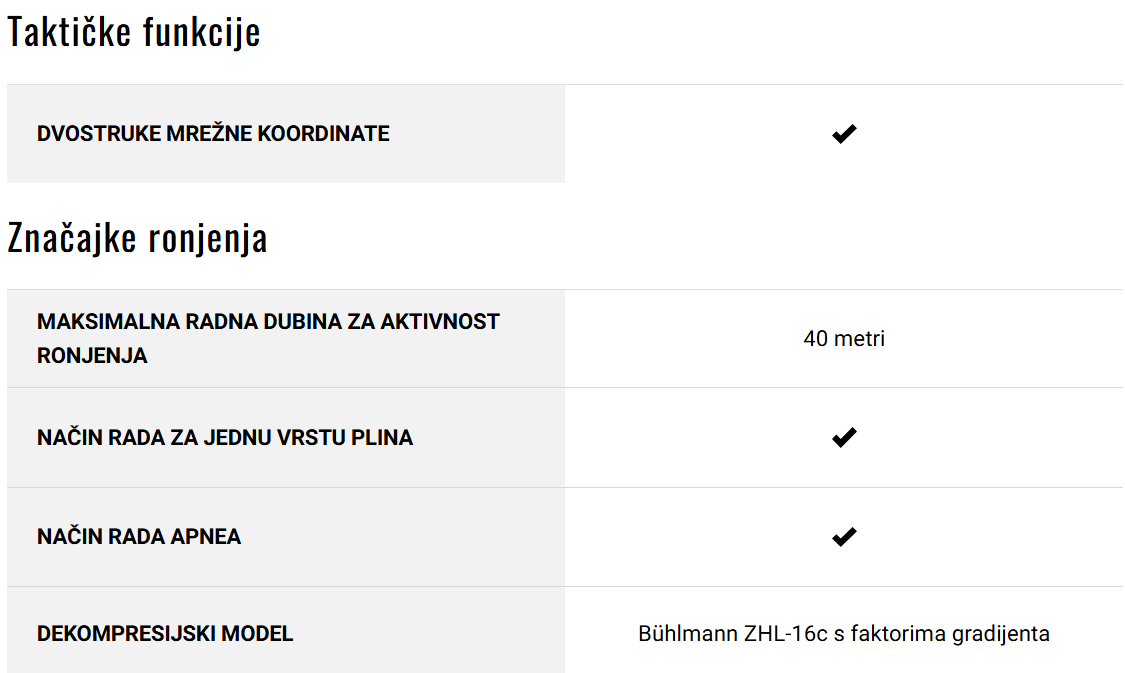The width and height of the screenshot is (1125, 673).
Task: Click the Bühlmann ZHL-16c s faktorima gradijenta text
Action: pos(844,634)
